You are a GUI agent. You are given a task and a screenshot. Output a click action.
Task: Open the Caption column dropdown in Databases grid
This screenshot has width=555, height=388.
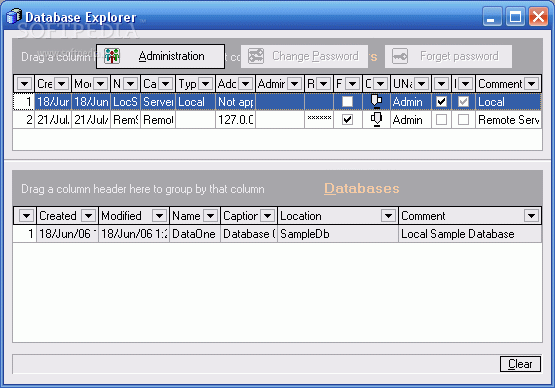click(268, 216)
